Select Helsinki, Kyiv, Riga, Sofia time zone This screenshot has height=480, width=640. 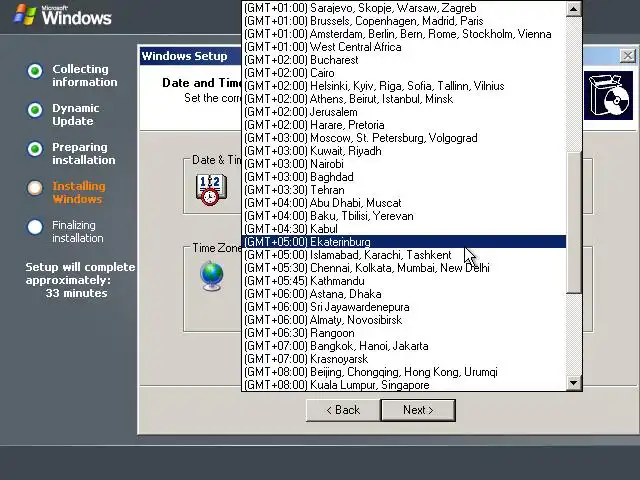click(x=404, y=86)
